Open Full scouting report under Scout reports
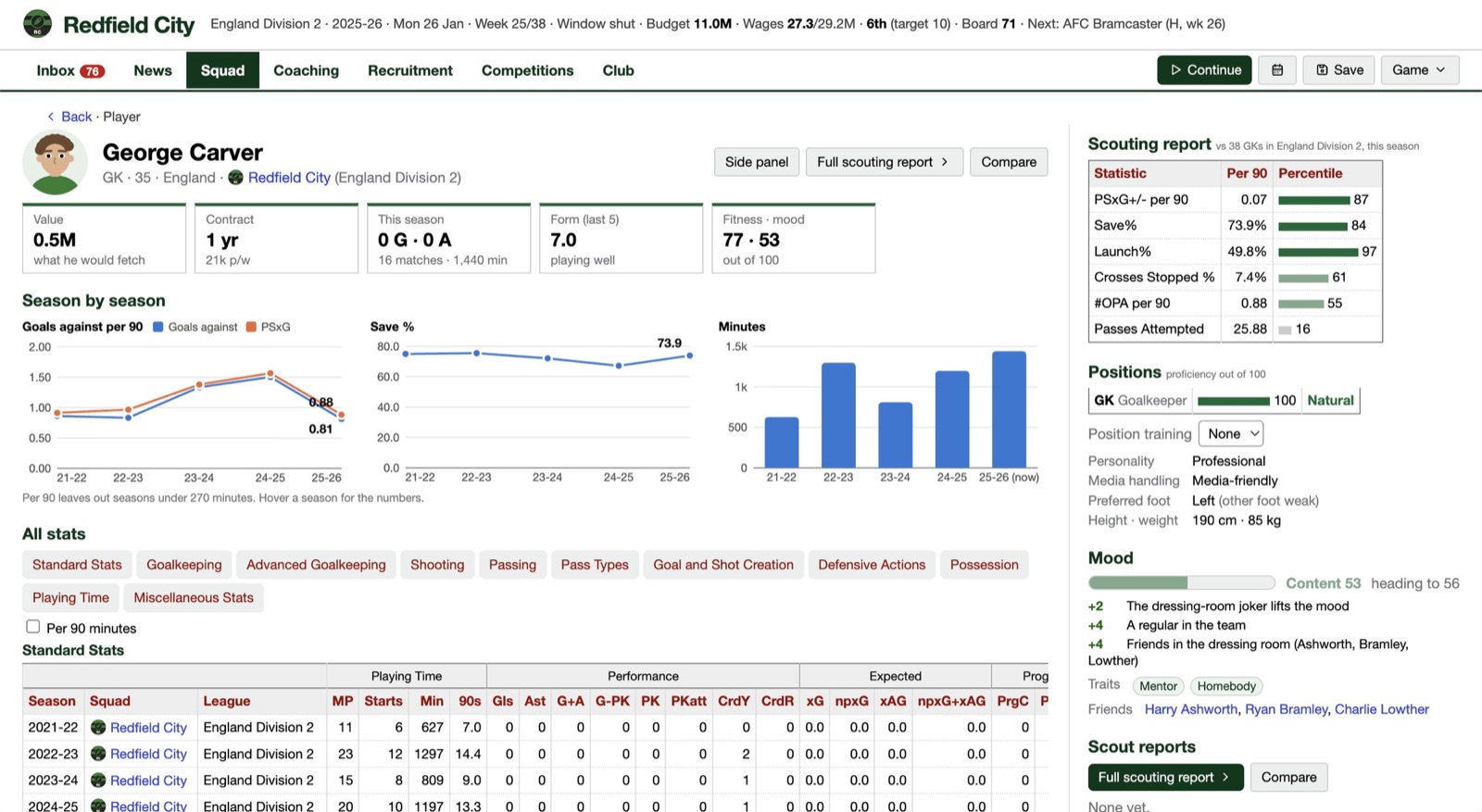 coord(1165,777)
